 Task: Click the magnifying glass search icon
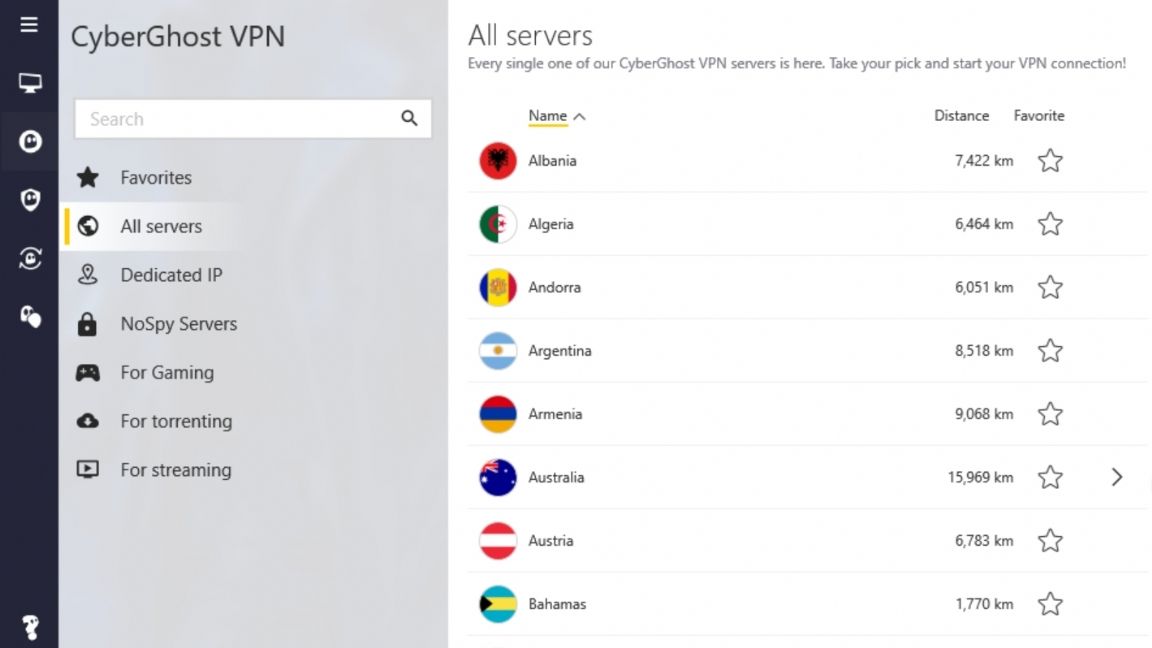[409, 118]
